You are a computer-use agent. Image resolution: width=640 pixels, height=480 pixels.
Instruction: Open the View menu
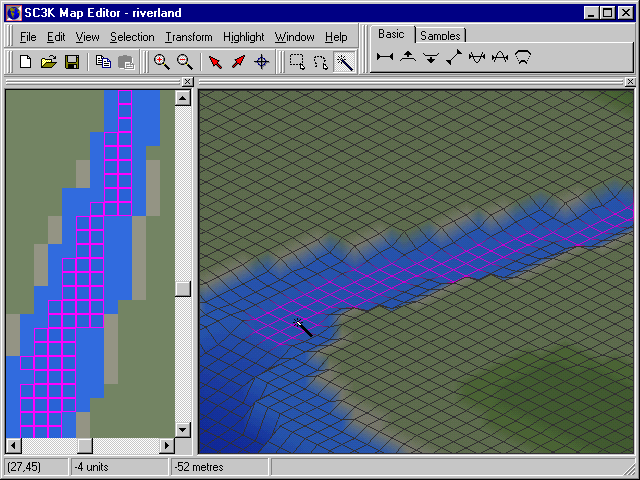(x=87, y=37)
